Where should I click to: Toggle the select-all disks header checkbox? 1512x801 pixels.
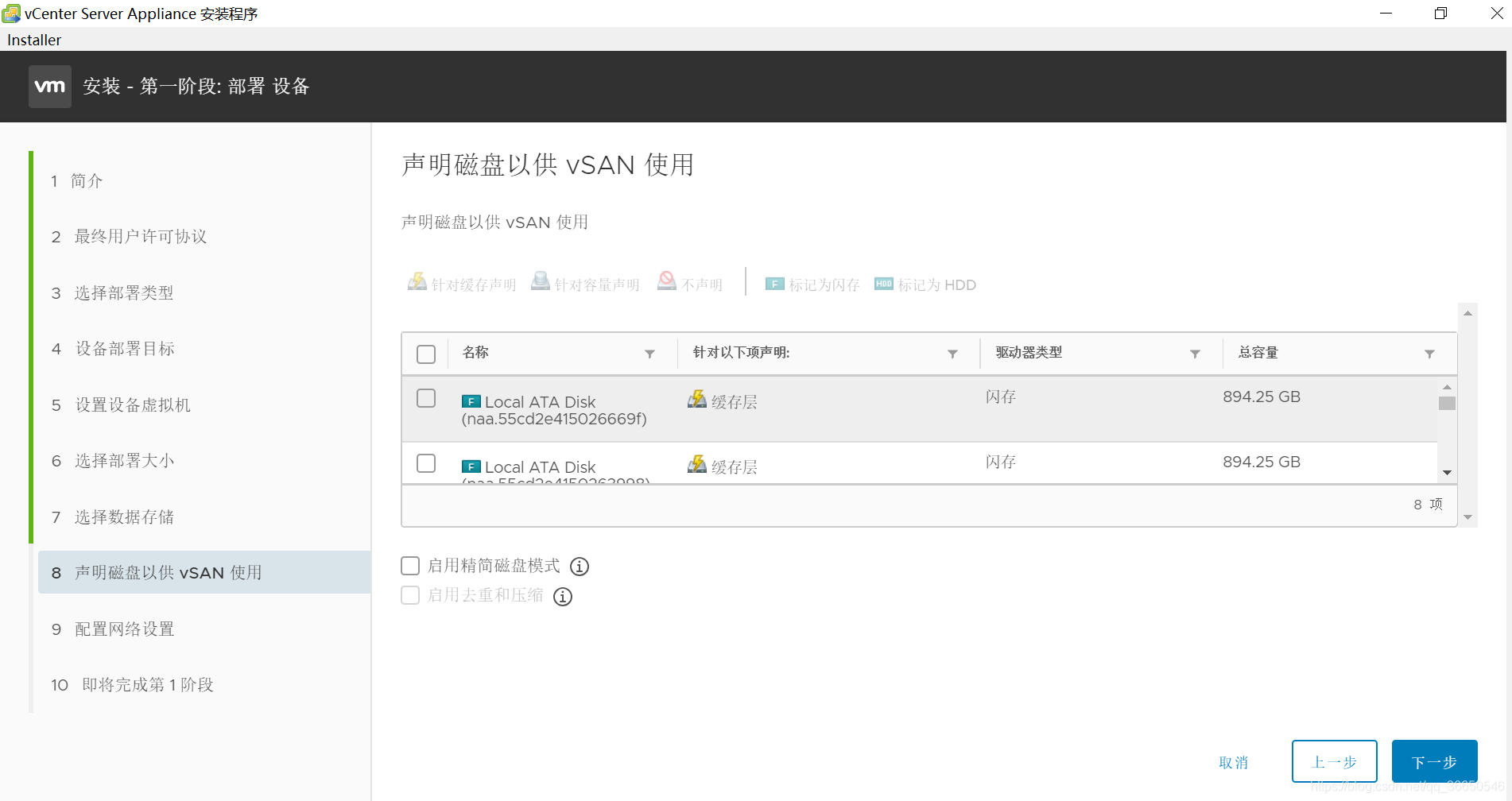coord(426,354)
